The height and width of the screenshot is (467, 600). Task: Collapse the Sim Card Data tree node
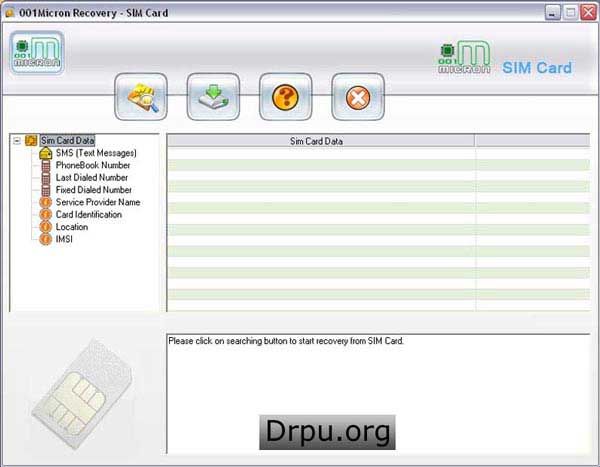pos(17,141)
